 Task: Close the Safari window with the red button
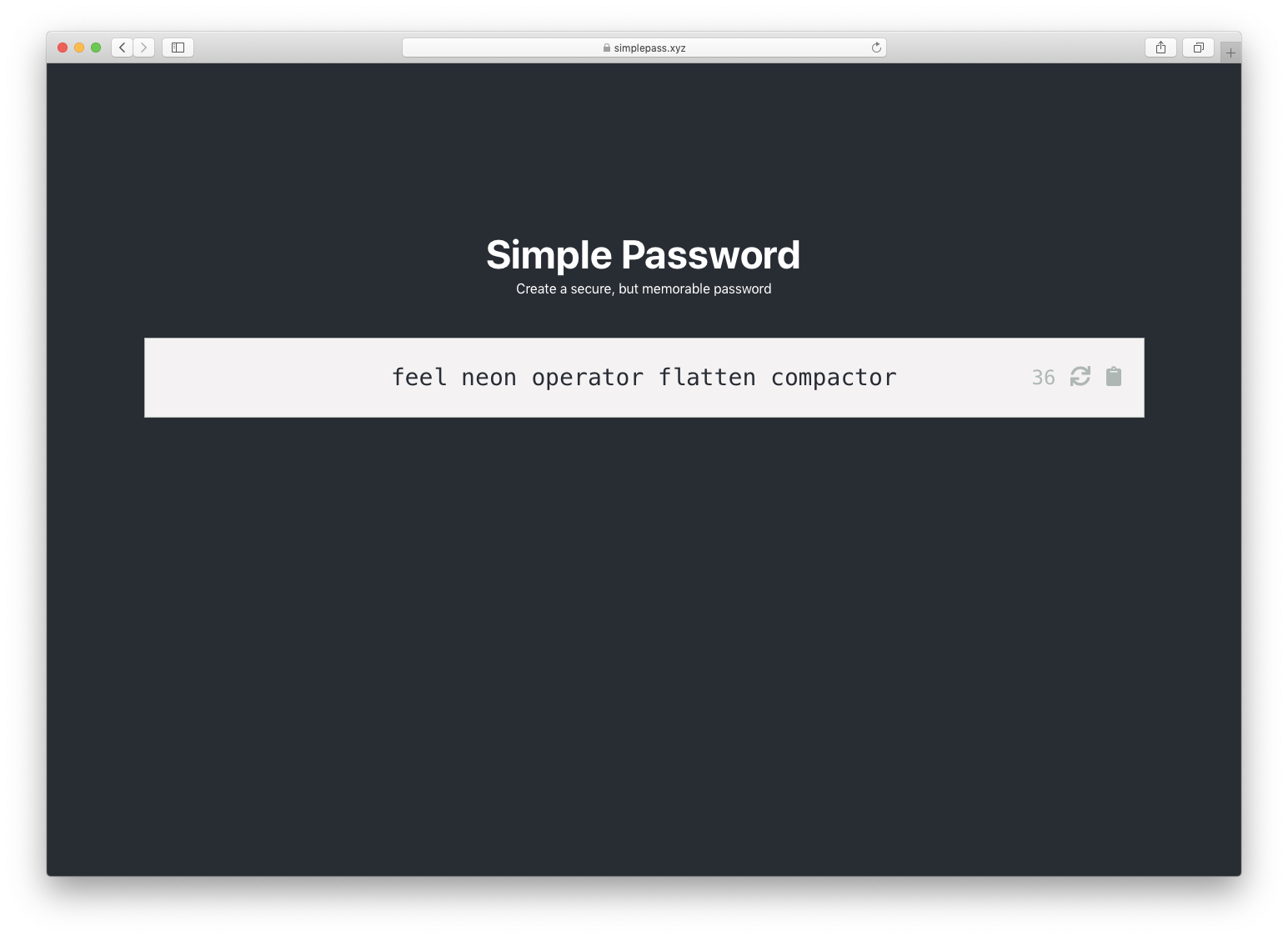click(x=63, y=48)
